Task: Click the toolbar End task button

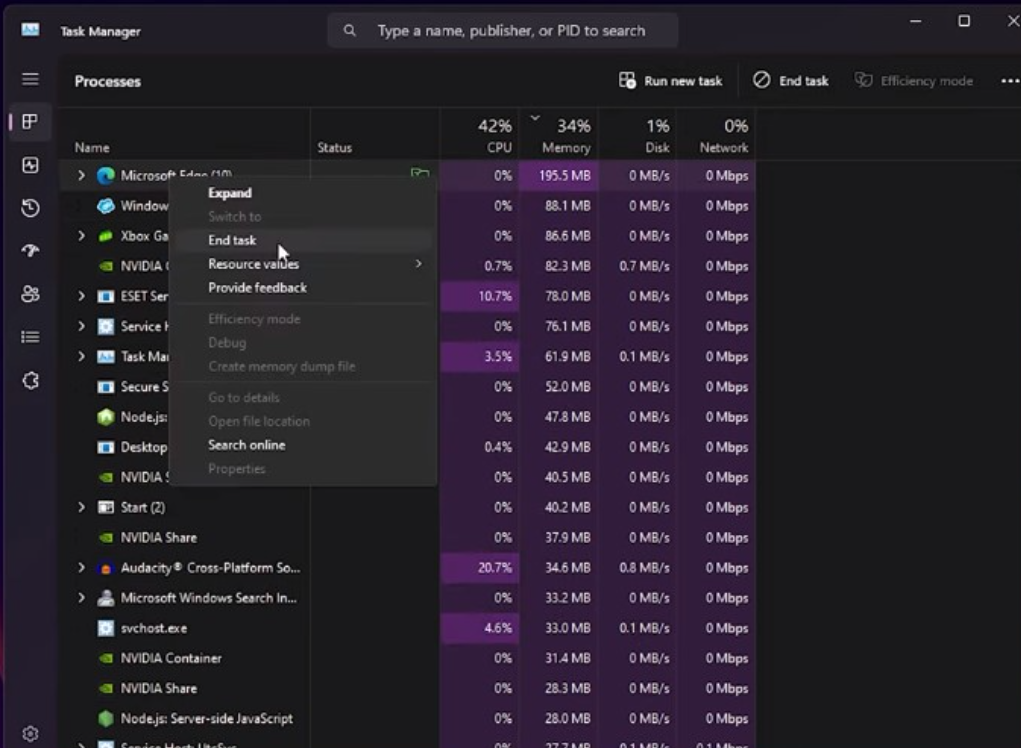Action: [791, 81]
